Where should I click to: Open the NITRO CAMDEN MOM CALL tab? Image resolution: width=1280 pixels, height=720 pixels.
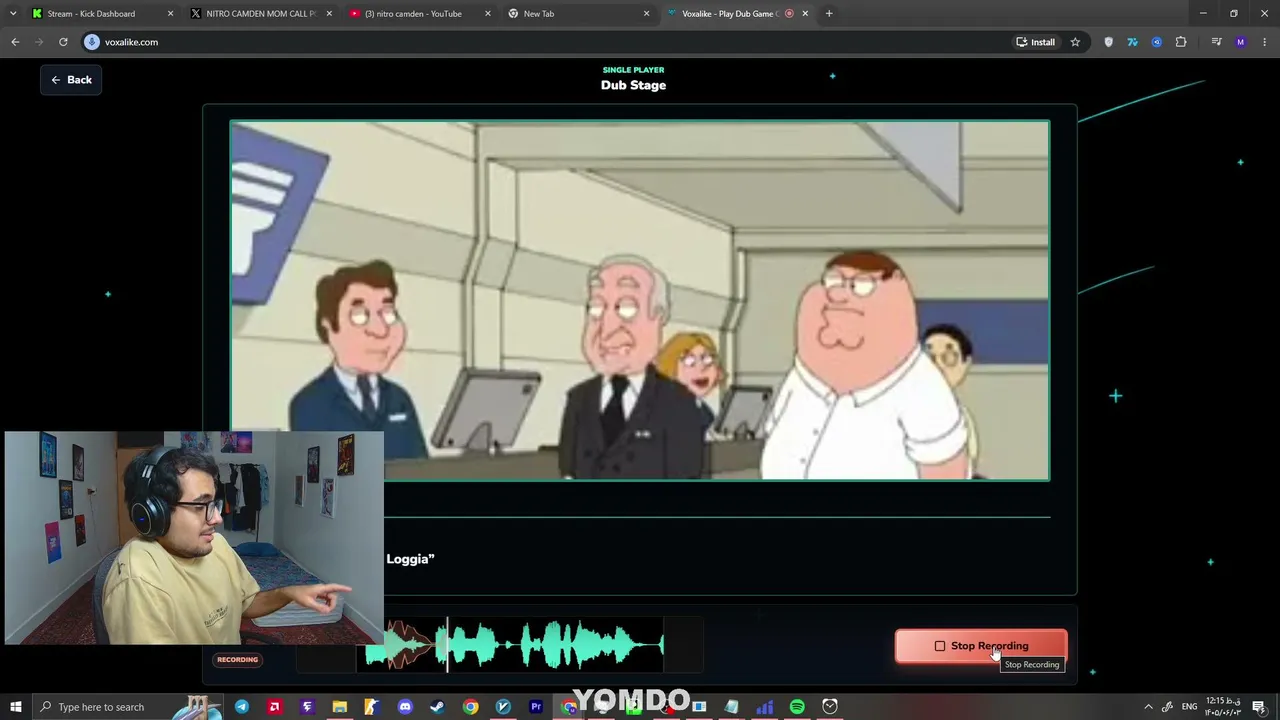coord(260,14)
